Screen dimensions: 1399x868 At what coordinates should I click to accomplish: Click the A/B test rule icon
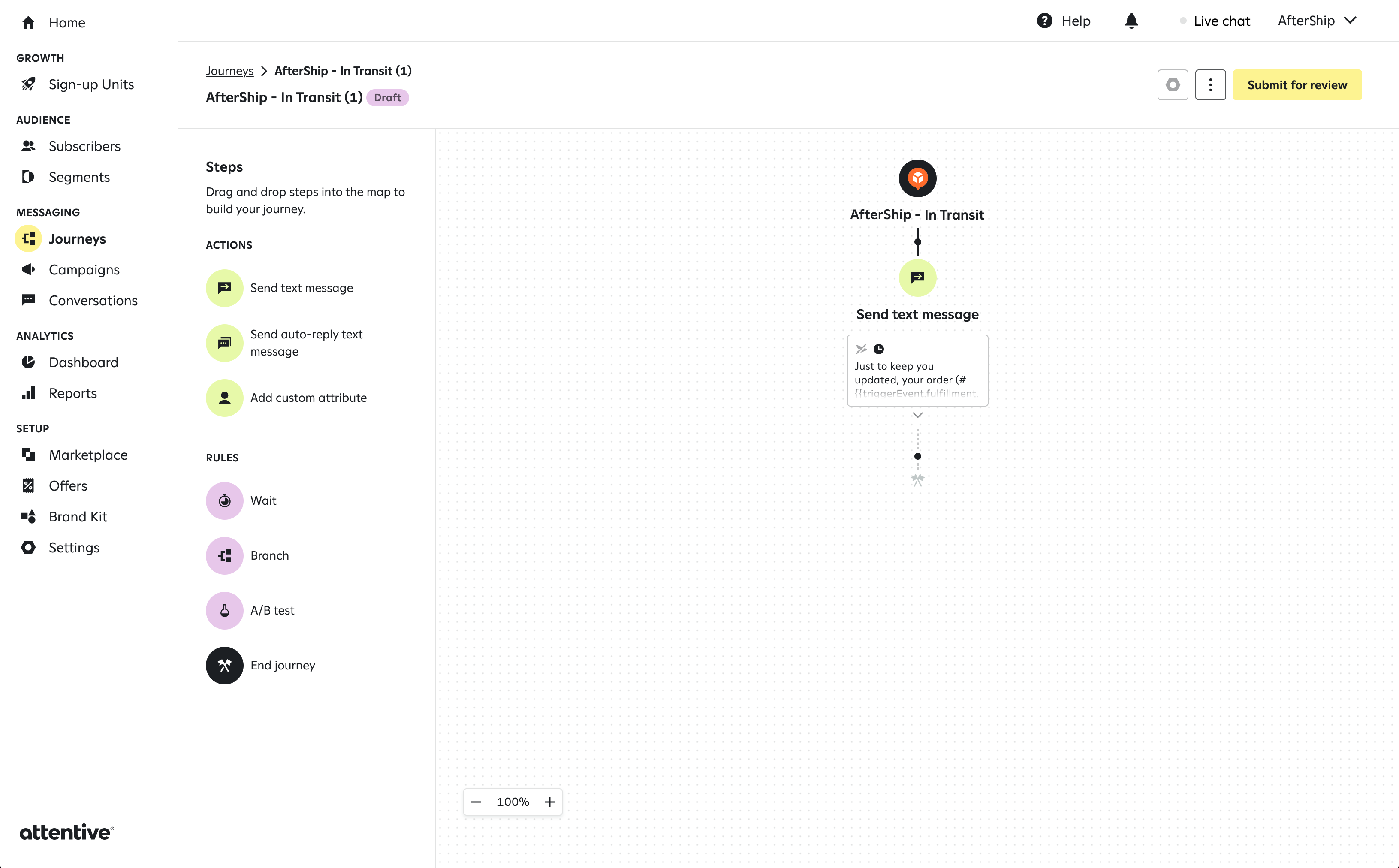pyautogui.click(x=224, y=610)
